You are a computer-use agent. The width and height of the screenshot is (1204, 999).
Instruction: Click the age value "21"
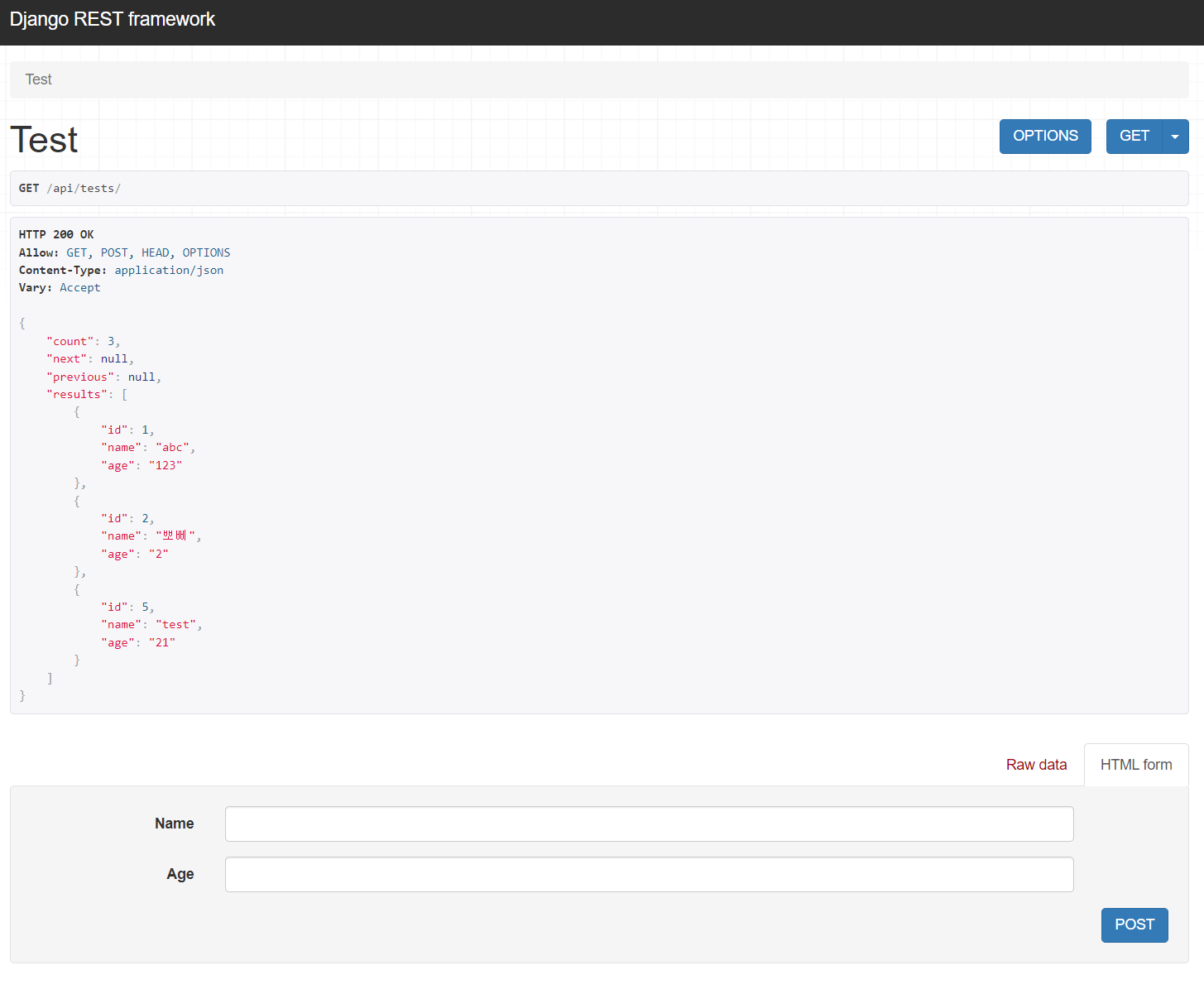tap(162, 643)
